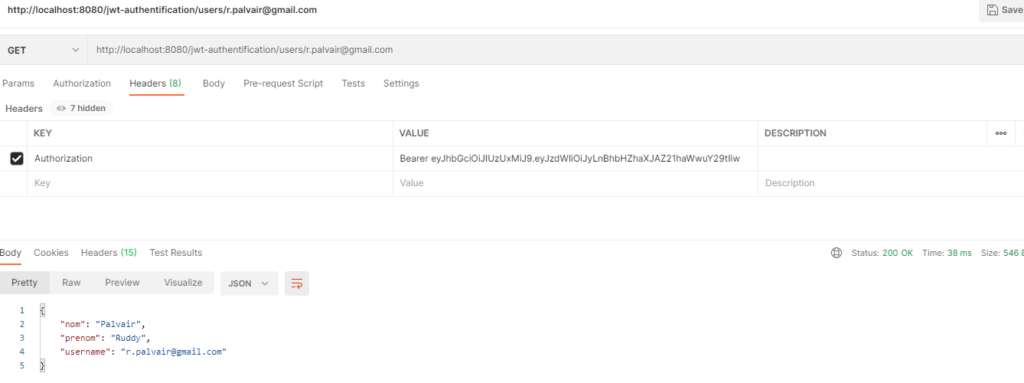The width and height of the screenshot is (1024, 383).
Task: Click the VALUE column header
Action: [414, 133]
